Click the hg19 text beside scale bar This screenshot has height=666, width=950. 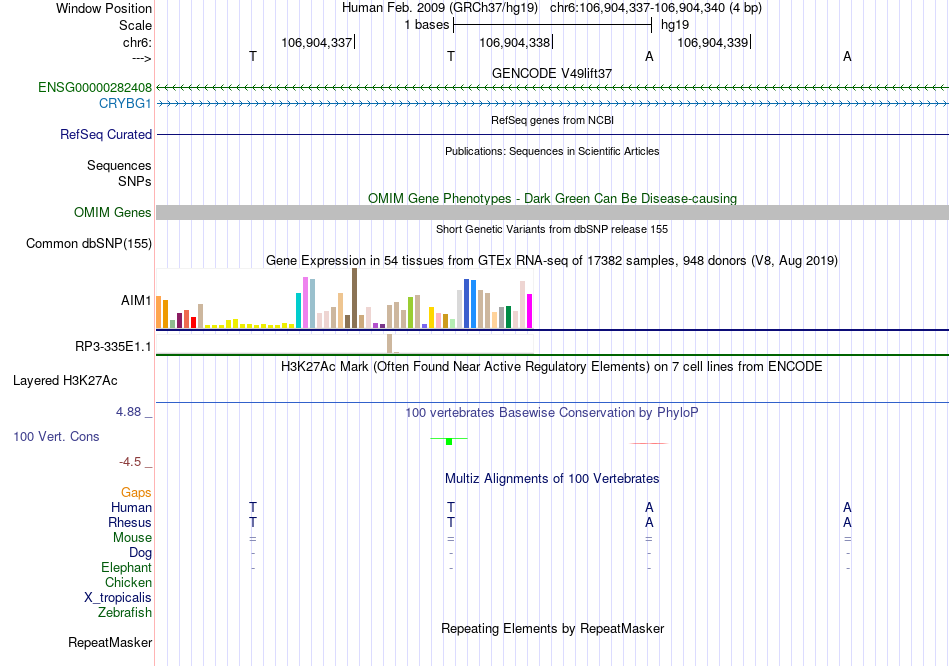675,25
